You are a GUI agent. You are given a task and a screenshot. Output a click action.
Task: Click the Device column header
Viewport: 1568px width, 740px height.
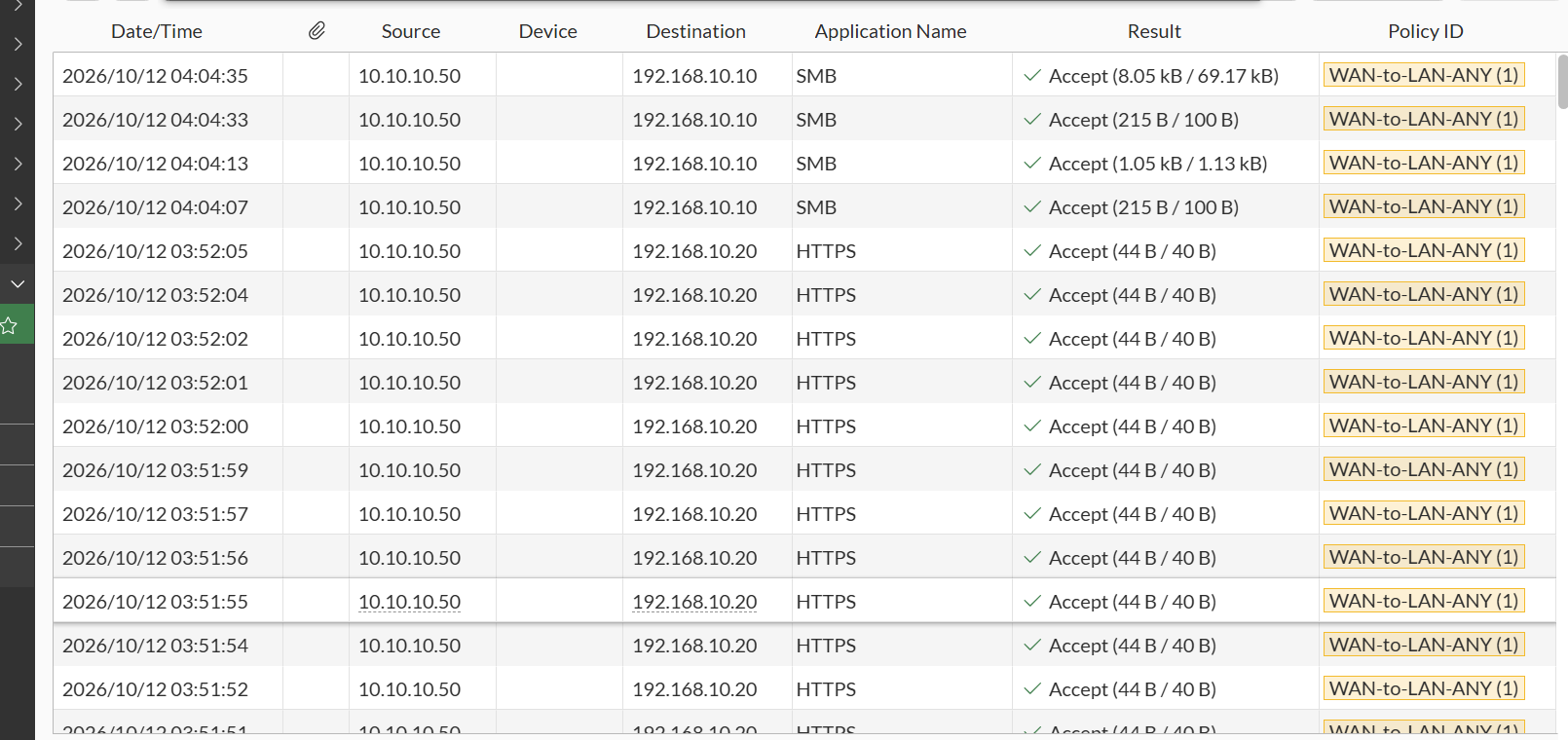[548, 31]
